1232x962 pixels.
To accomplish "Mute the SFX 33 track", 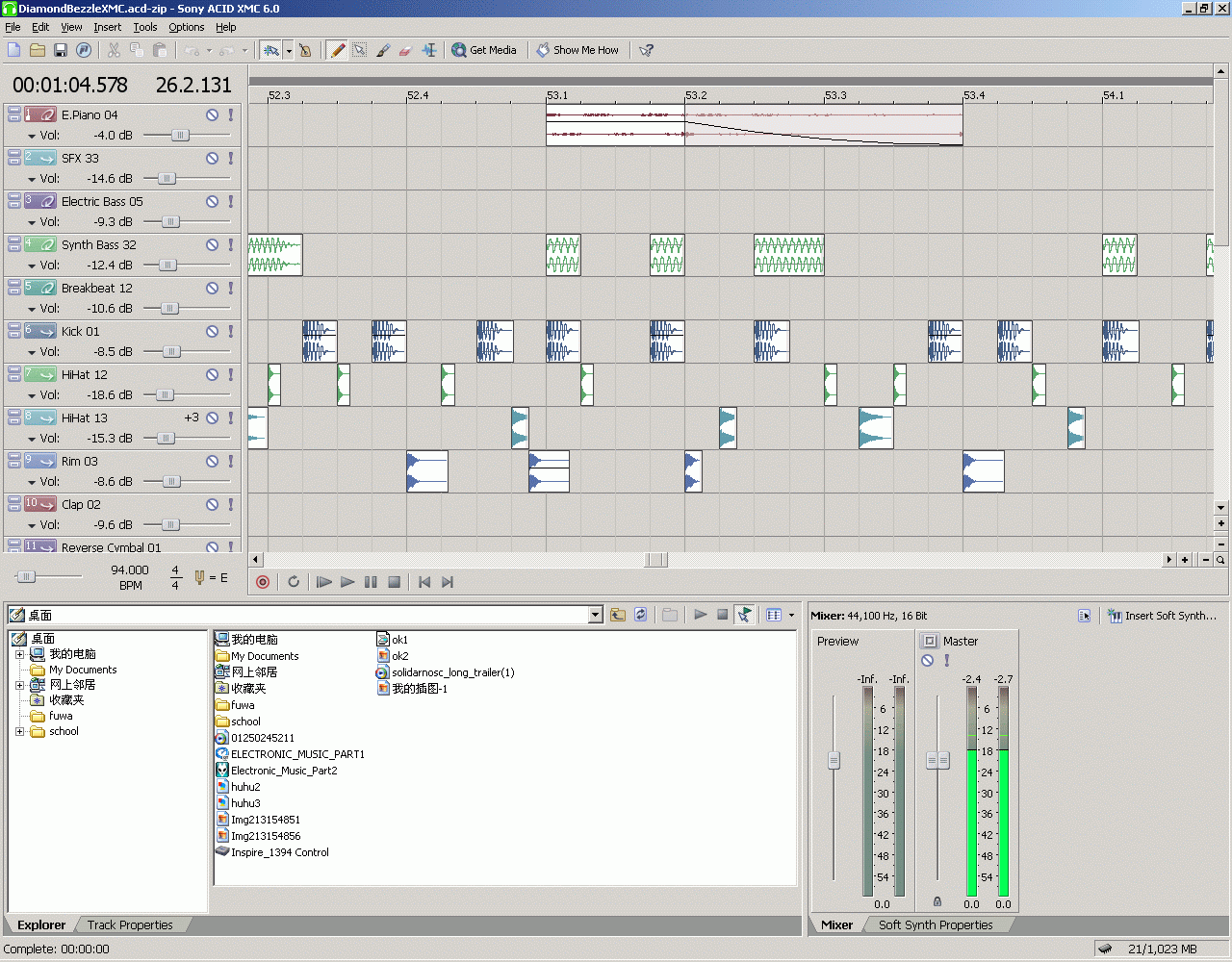I will (212, 158).
